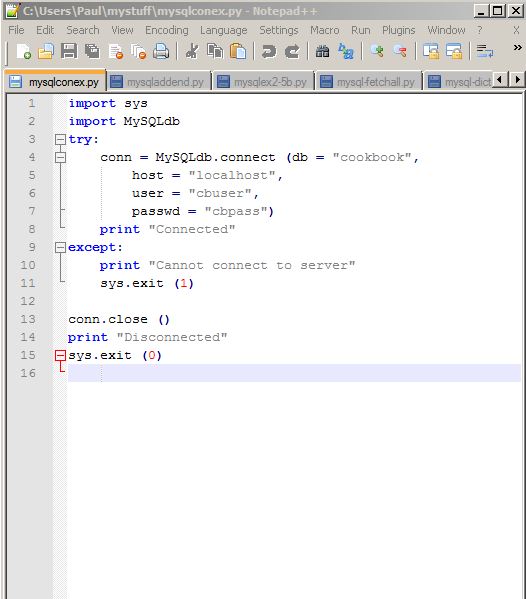526x599 pixels.
Task: Click the text "localhost" in line 5
Action: (x=232, y=175)
